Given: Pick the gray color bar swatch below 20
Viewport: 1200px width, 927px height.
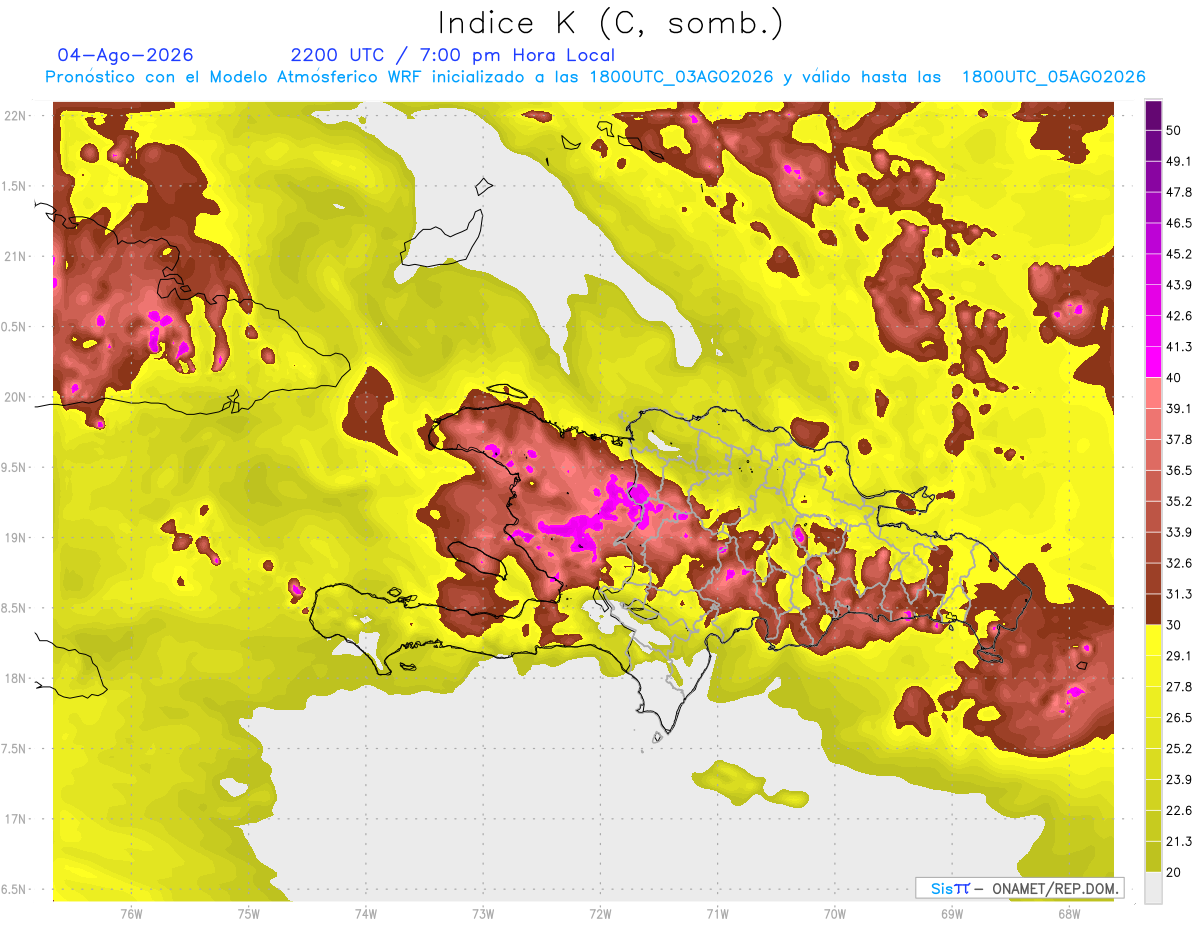Looking at the screenshot, I should [x=1153, y=888].
